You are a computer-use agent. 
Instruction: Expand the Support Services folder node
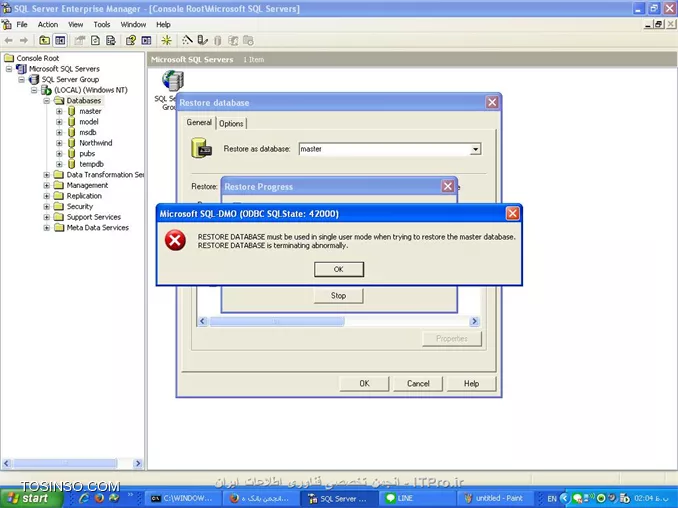point(47,217)
